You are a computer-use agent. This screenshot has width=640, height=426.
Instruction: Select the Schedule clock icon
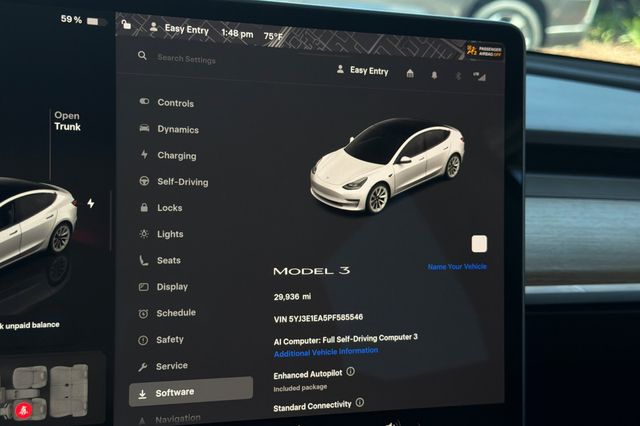[x=144, y=313]
